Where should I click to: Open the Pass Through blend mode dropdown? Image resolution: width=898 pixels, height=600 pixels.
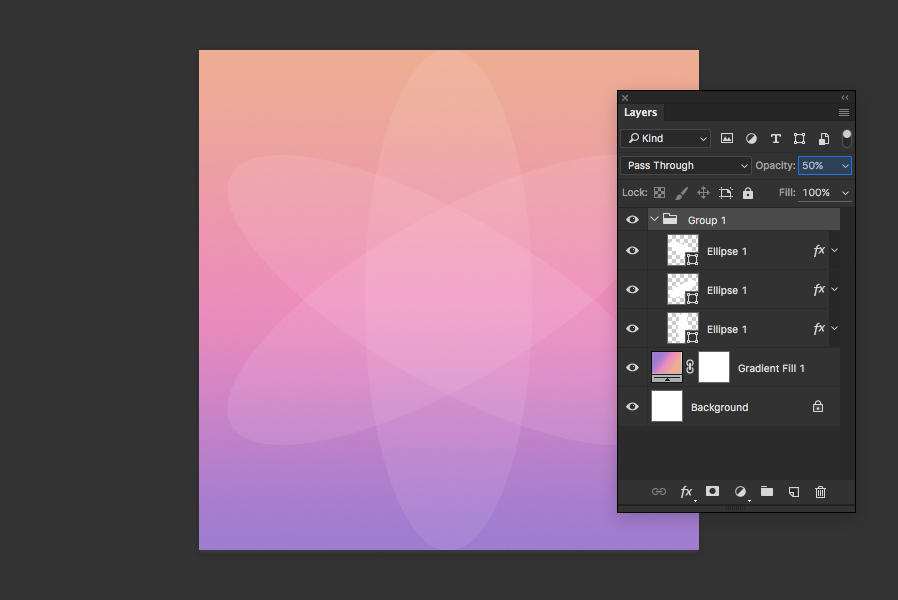click(686, 165)
